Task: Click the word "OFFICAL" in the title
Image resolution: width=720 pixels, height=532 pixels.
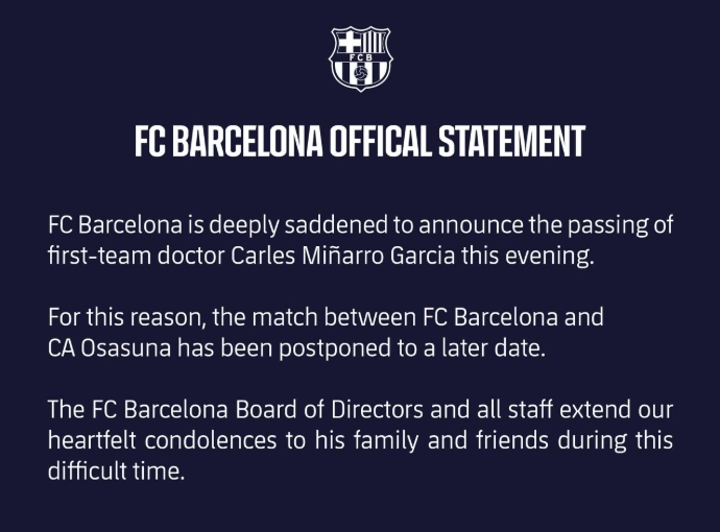Action: coord(379,142)
